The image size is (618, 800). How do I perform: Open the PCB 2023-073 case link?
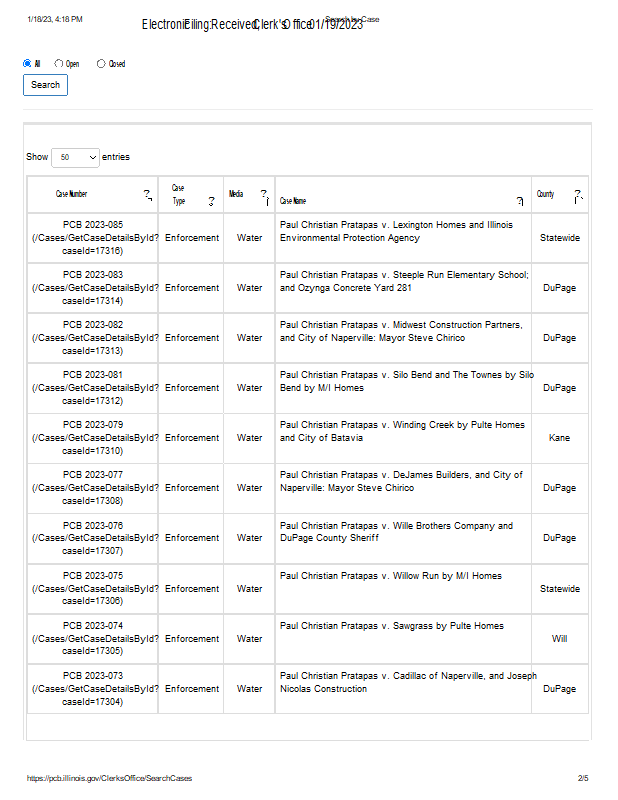click(x=93, y=688)
